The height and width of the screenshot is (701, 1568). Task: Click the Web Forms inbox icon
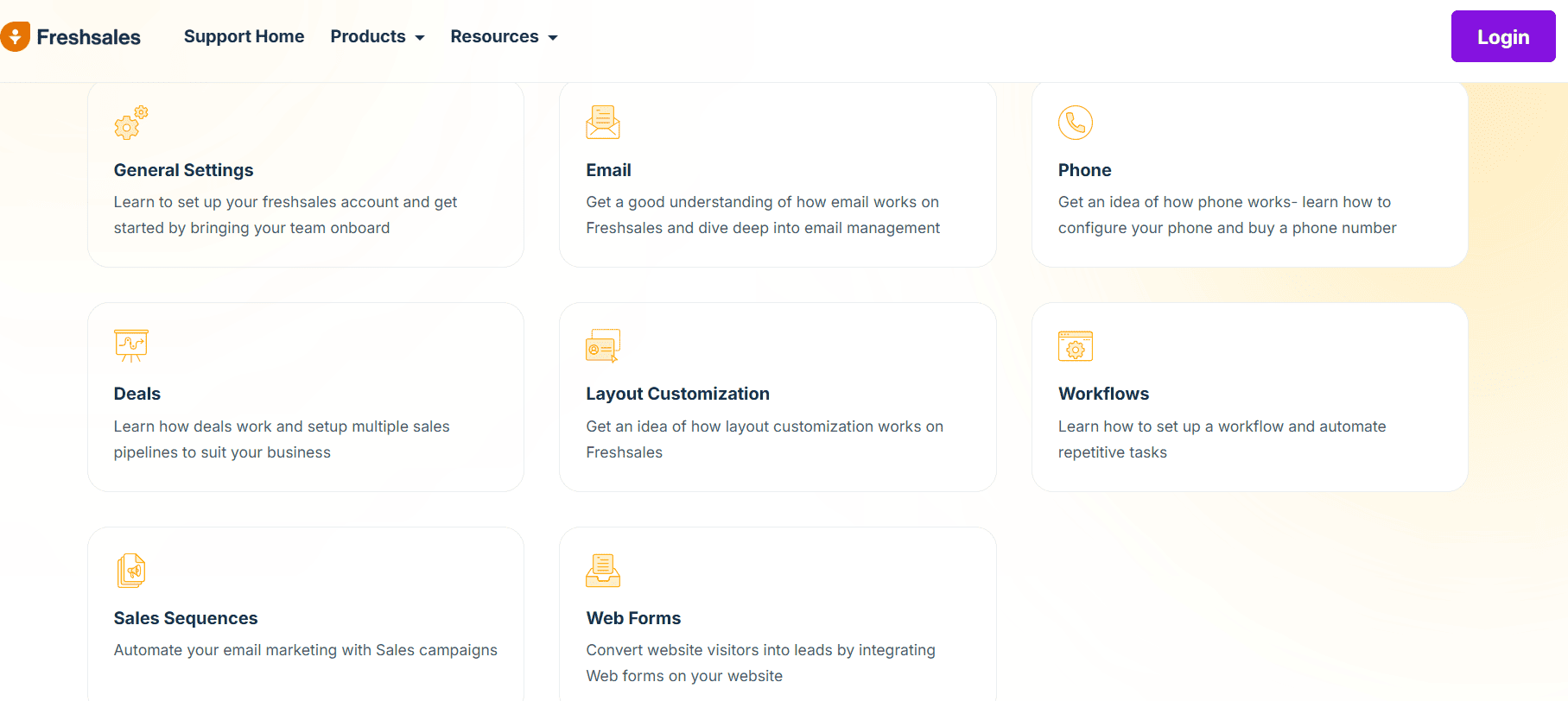pos(603,571)
